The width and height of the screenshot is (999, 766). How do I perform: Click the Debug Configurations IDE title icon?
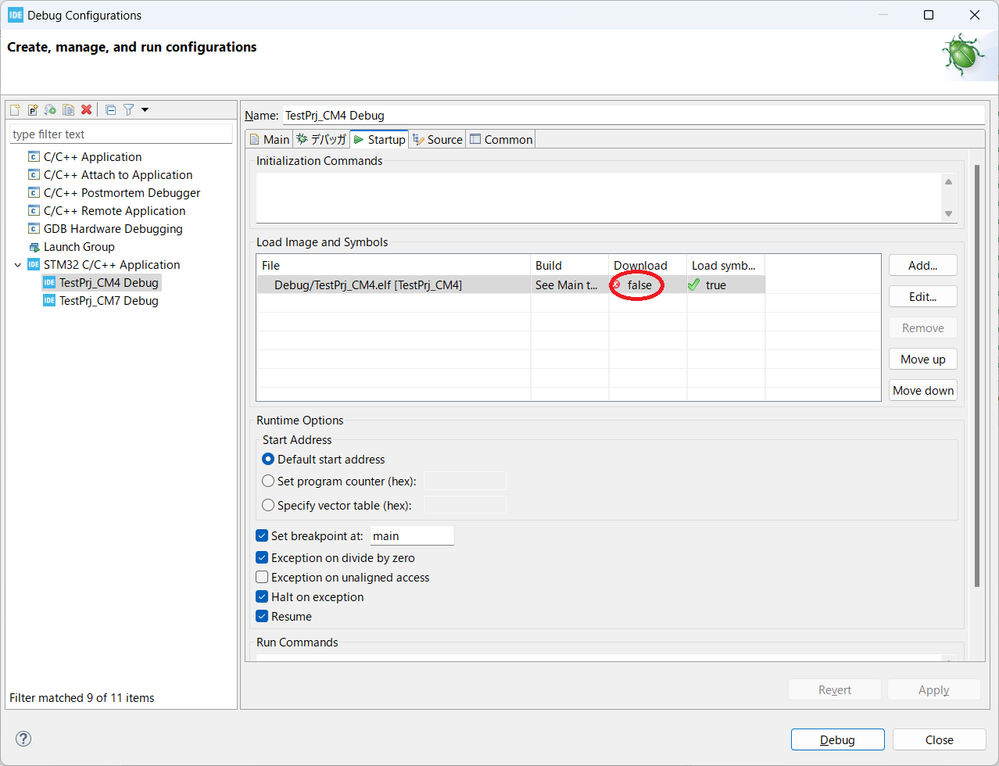[x=15, y=15]
